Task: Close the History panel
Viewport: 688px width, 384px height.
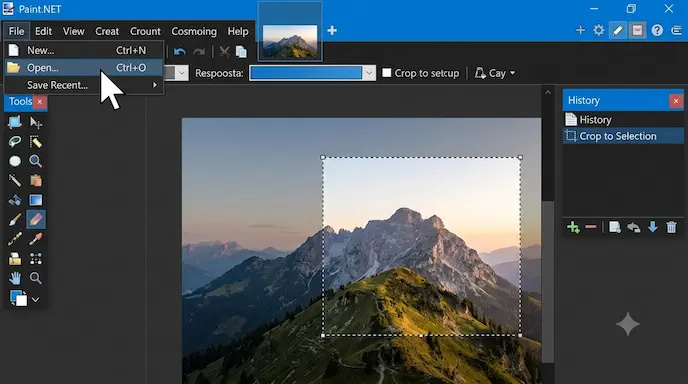Action: (x=676, y=101)
